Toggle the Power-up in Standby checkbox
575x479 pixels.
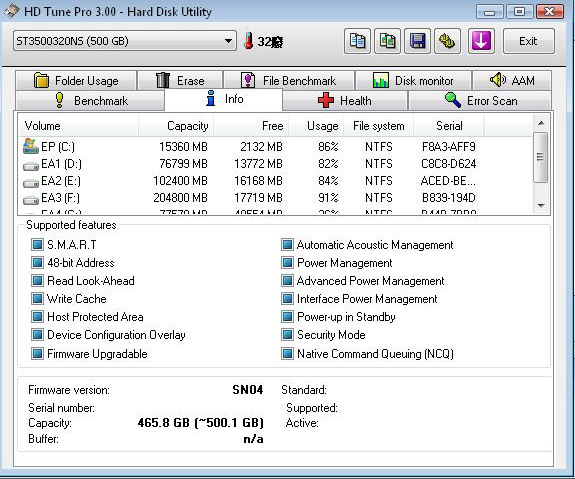(x=288, y=316)
